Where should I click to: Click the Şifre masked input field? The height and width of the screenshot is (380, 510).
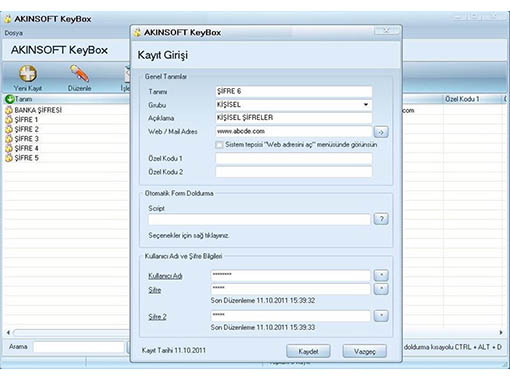[290, 289]
